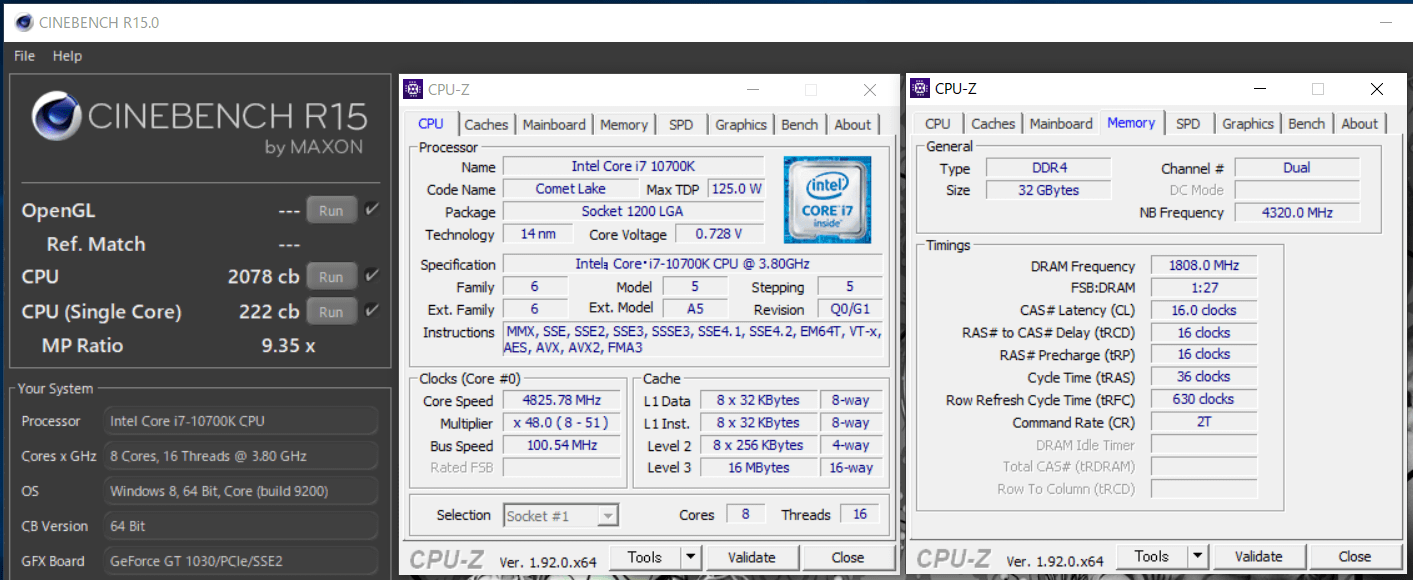Screen dimensions: 1413x580
Task: Open the Help menu in Cinebench
Action: (x=67, y=56)
